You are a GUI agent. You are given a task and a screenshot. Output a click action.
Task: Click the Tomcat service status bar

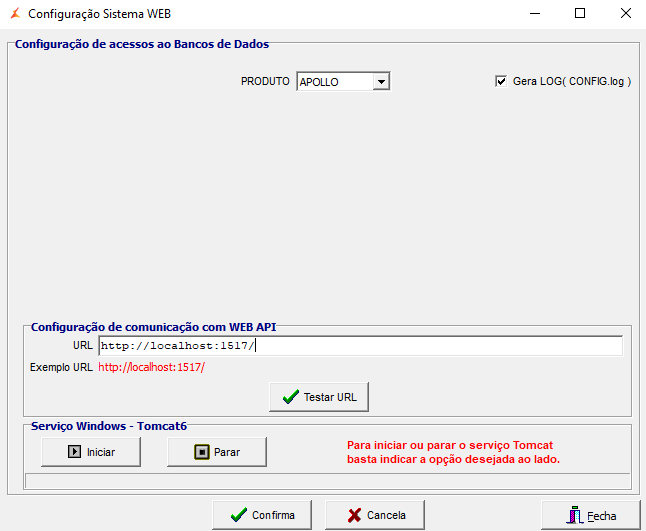(328, 481)
